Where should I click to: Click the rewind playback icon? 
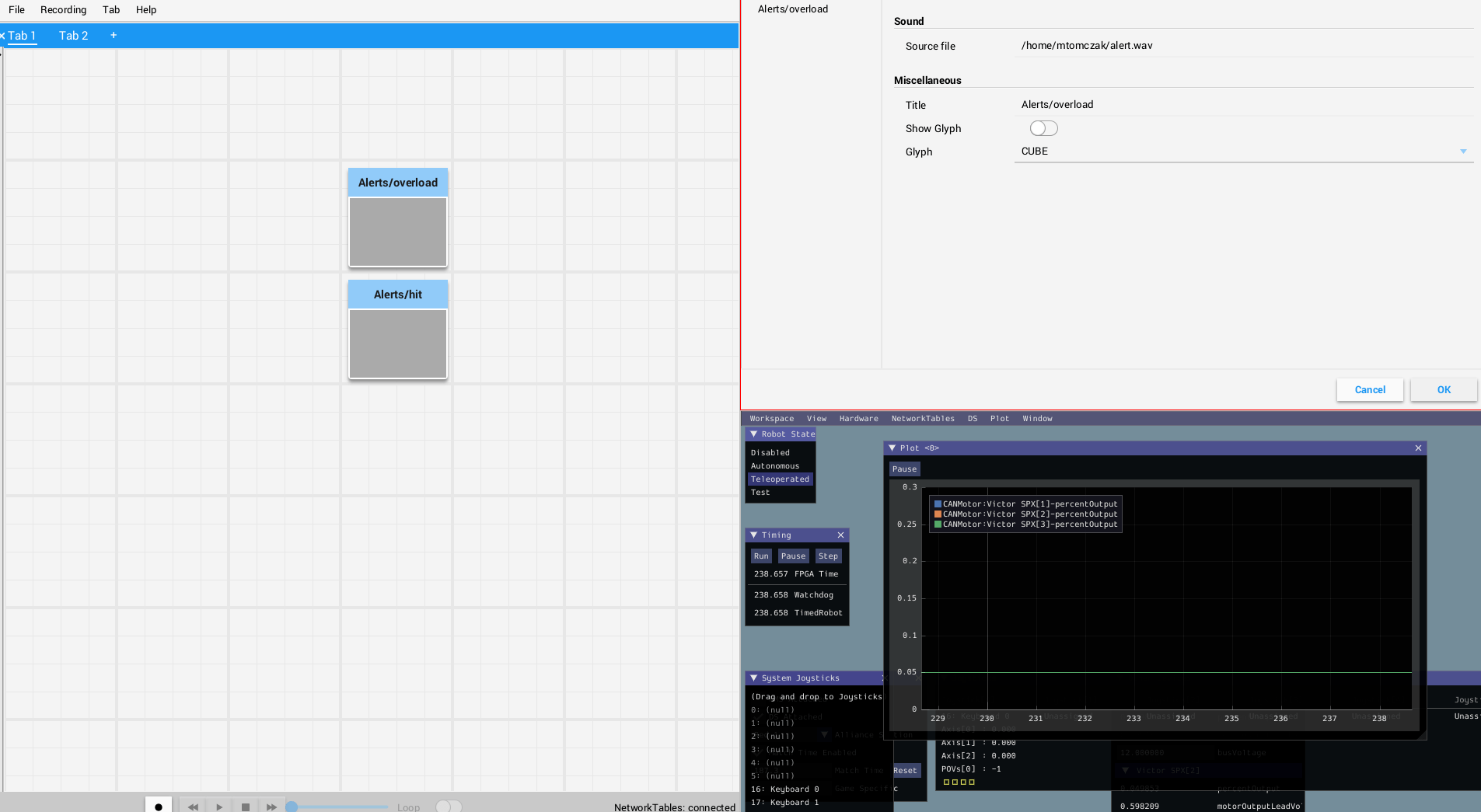click(193, 807)
